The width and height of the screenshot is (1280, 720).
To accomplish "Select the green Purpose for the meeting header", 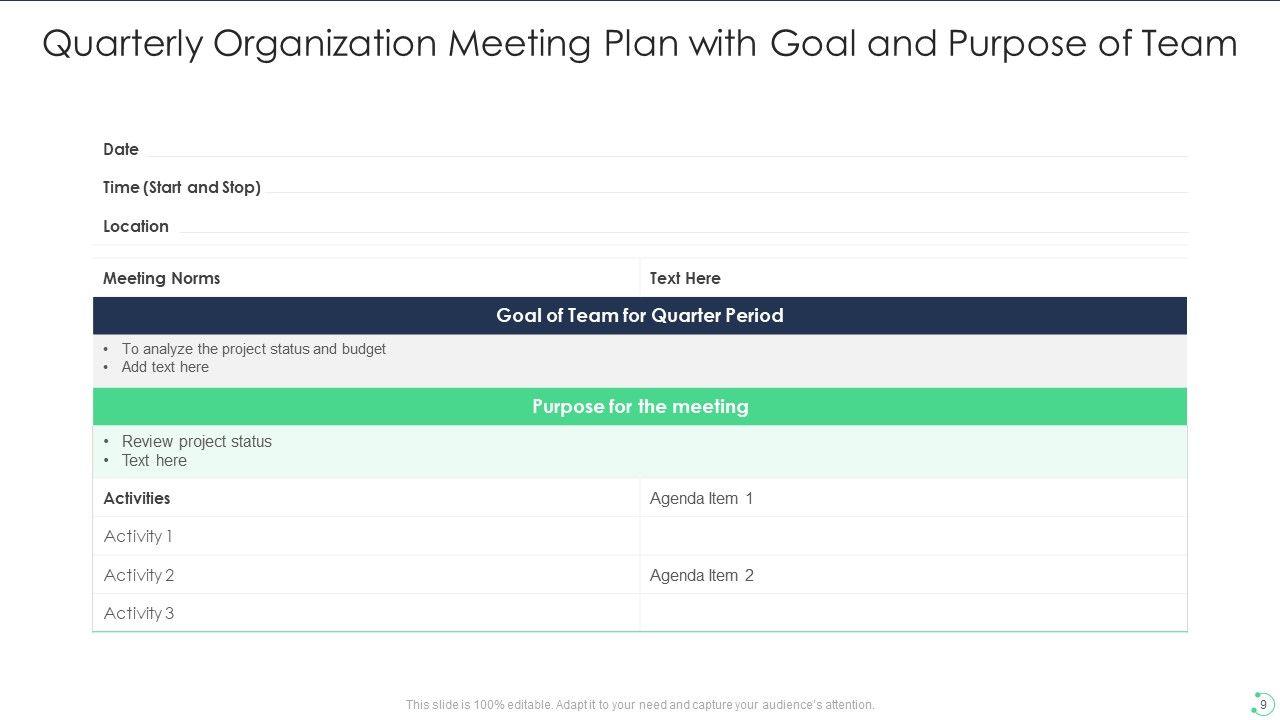I will [x=640, y=407].
